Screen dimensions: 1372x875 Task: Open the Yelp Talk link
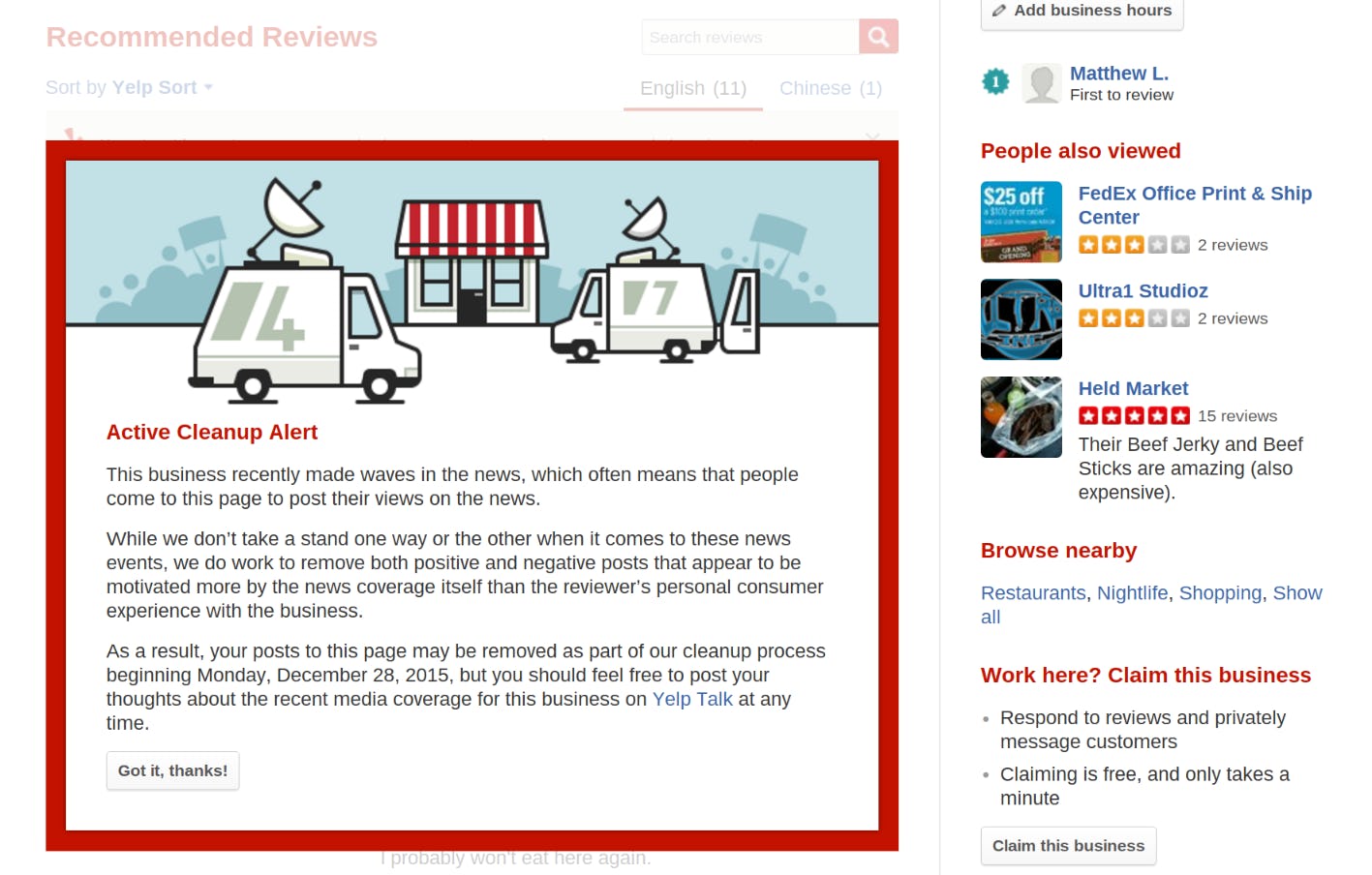point(692,699)
